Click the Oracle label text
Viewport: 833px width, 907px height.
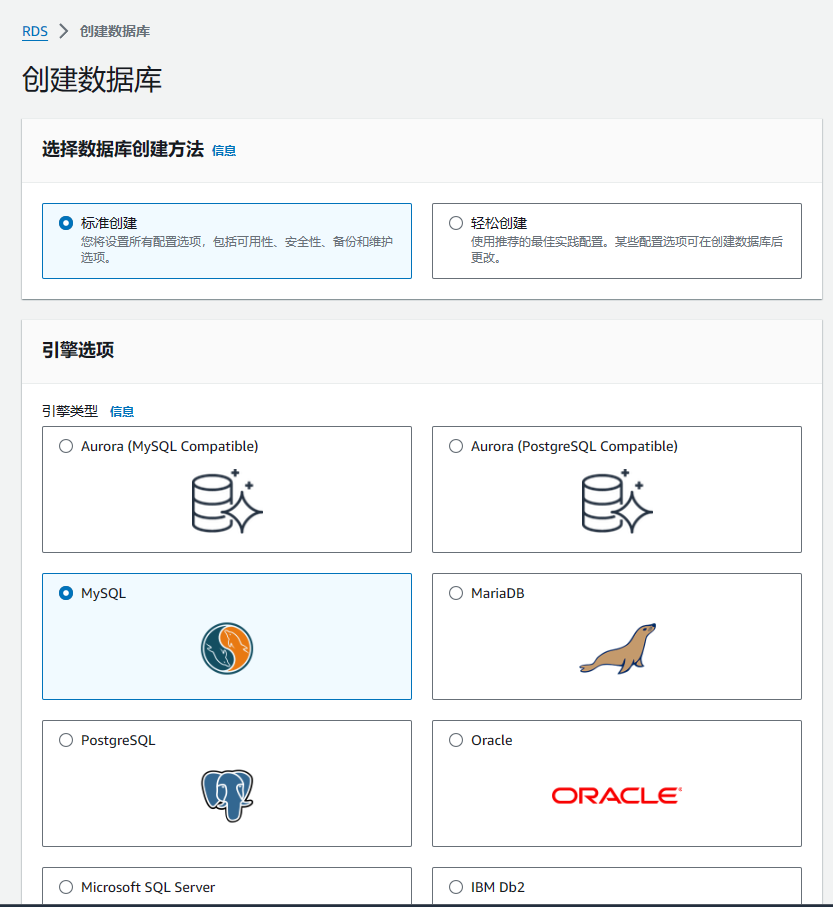492,740
